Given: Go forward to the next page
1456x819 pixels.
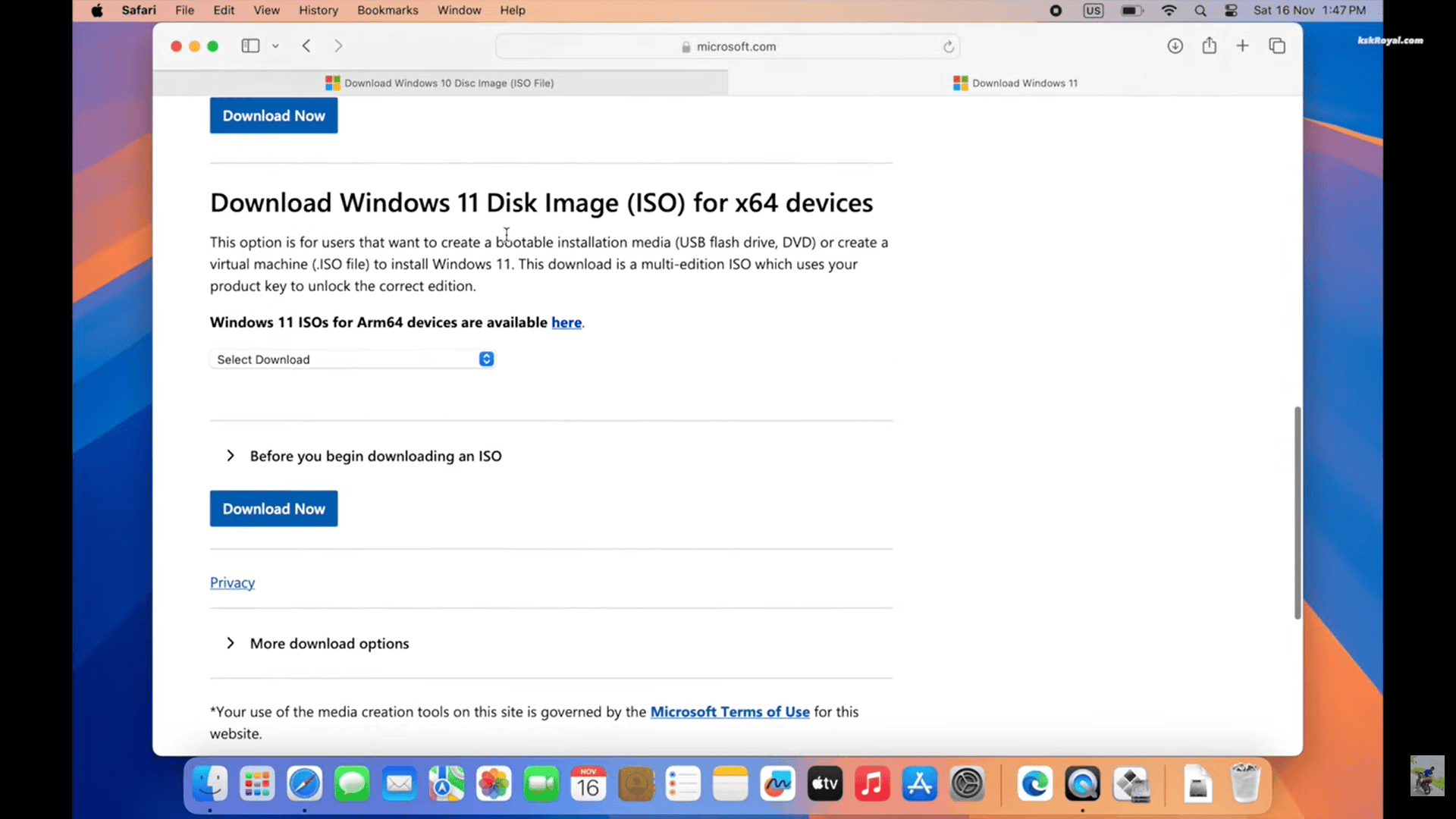Looking at the screenshot, I should coord(338,46).
